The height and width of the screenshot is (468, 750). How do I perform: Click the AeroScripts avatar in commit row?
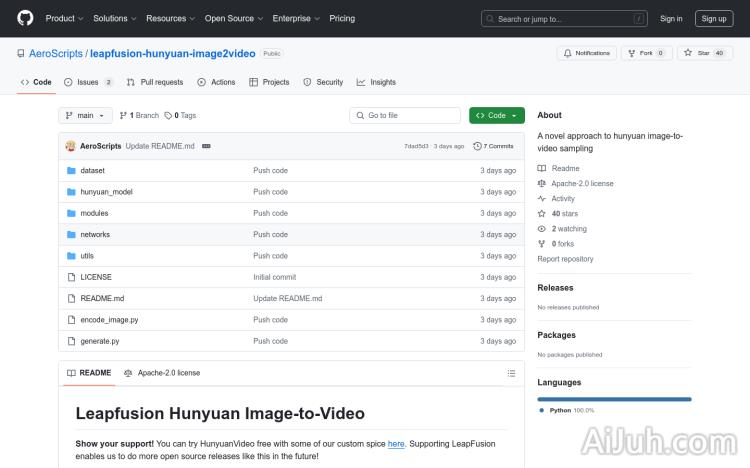click(x=70, y=146)
